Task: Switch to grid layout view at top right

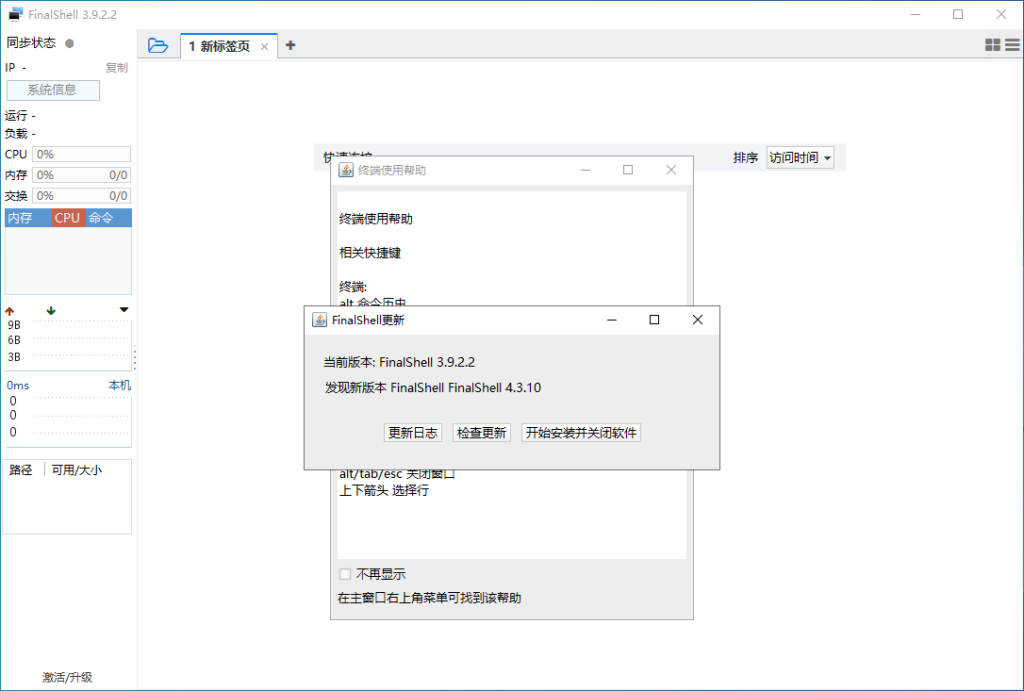Action: click(991, 45)
